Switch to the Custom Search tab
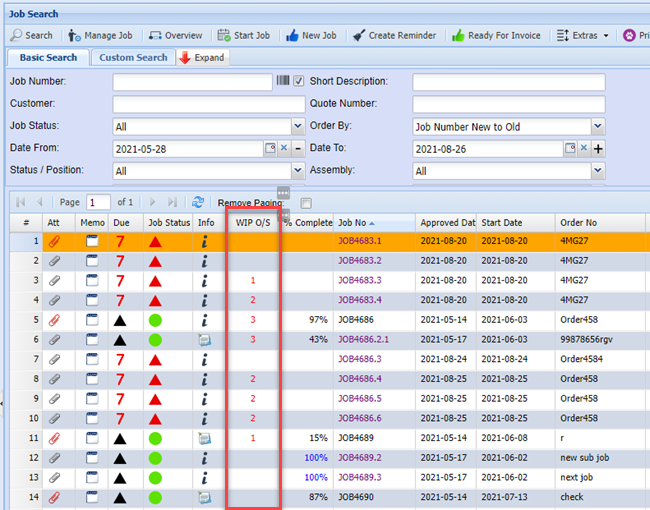Viewport: 650px width, 510px height. point(133,57)
